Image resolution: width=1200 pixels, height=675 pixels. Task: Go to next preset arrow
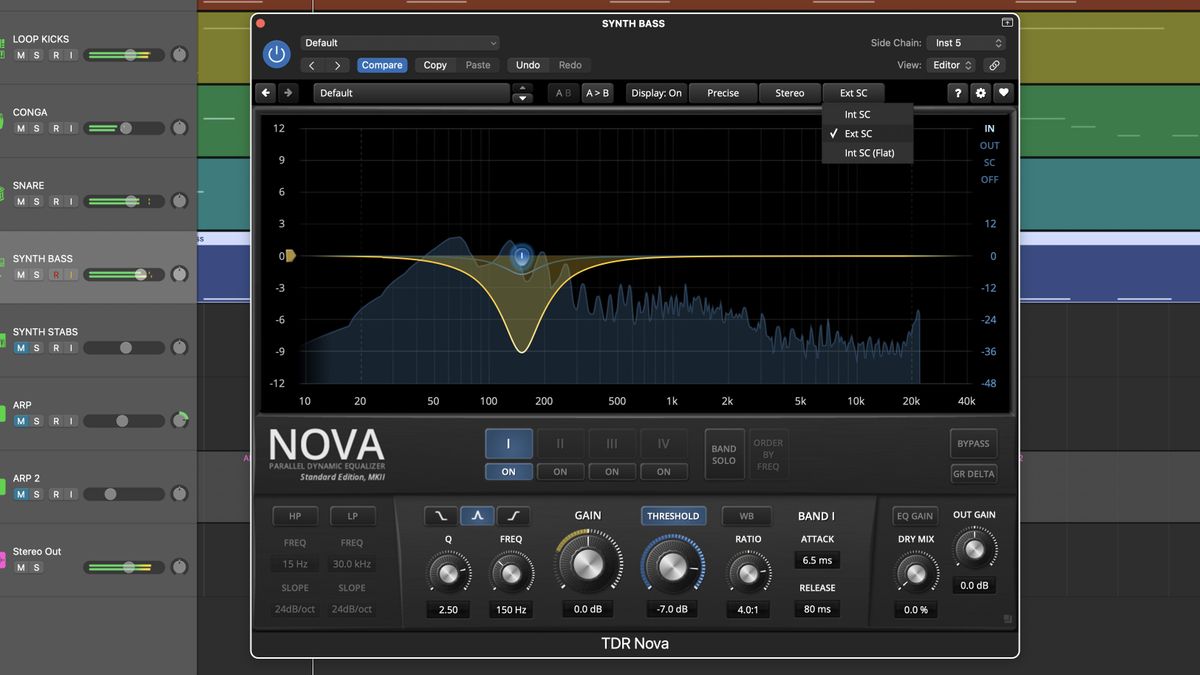pyautogui.click(x=337, y=65)
